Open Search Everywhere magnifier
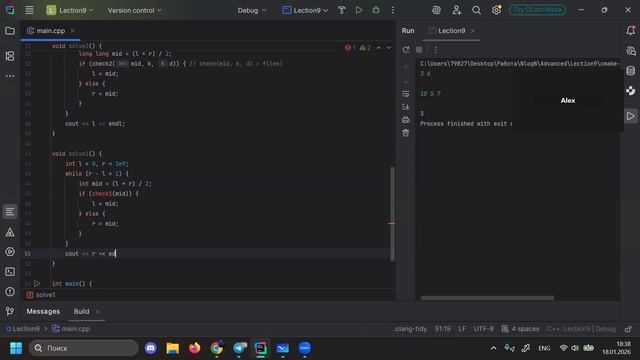This screenshot has height=360, width=640. [476, 10]
